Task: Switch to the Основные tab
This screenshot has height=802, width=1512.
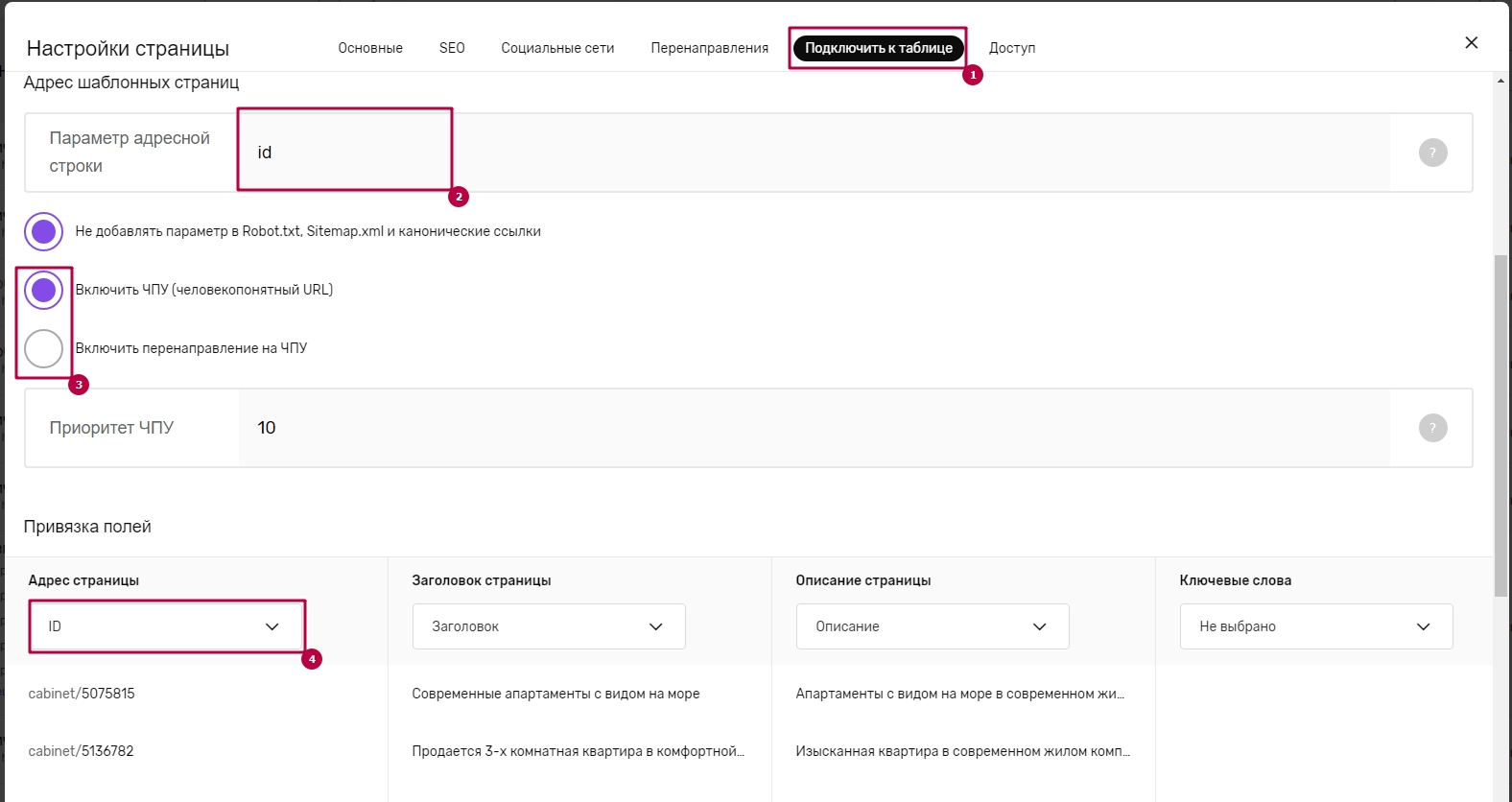Action: pos(370,48)
